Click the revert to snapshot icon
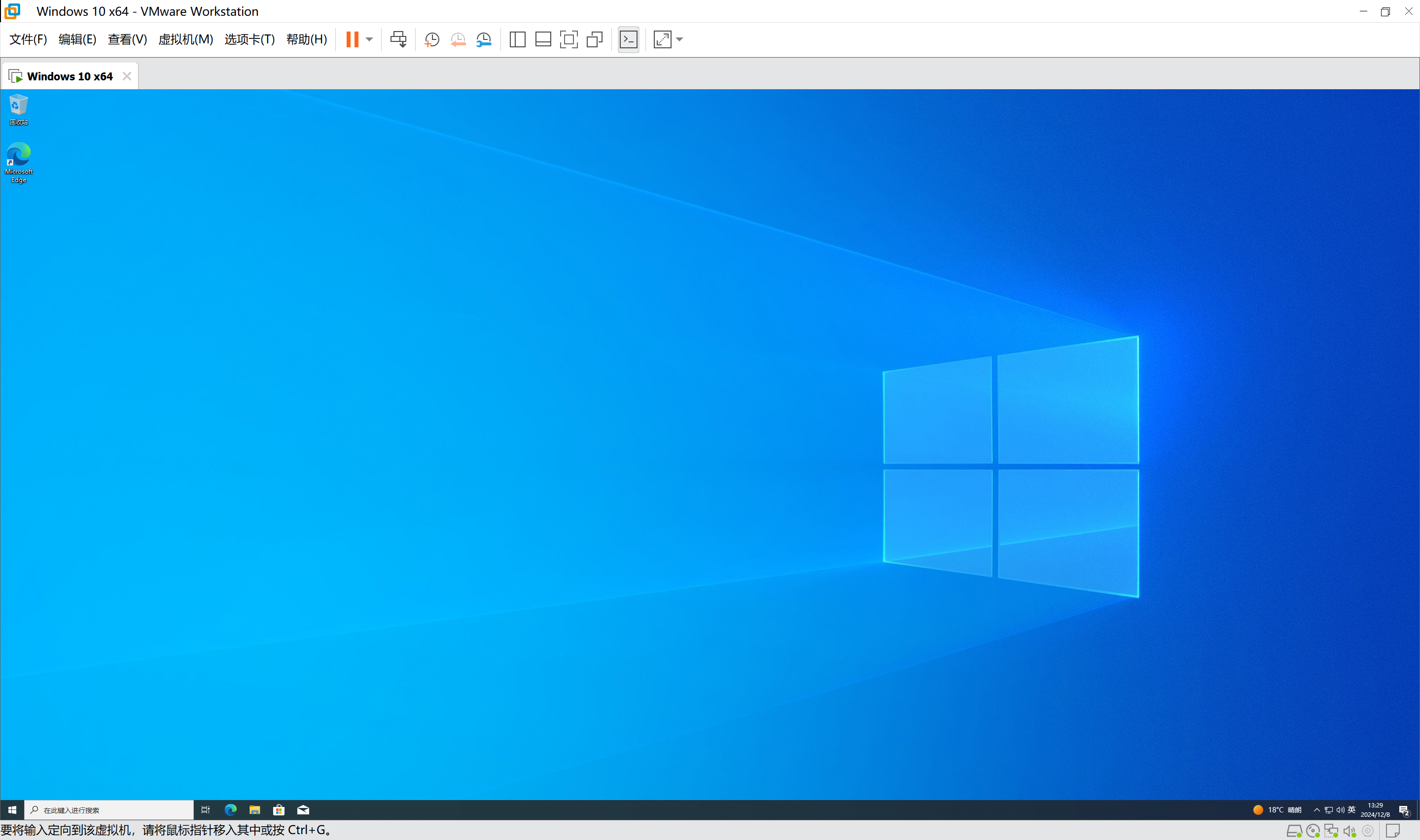The image size is (1420, 840). point(458,39)
